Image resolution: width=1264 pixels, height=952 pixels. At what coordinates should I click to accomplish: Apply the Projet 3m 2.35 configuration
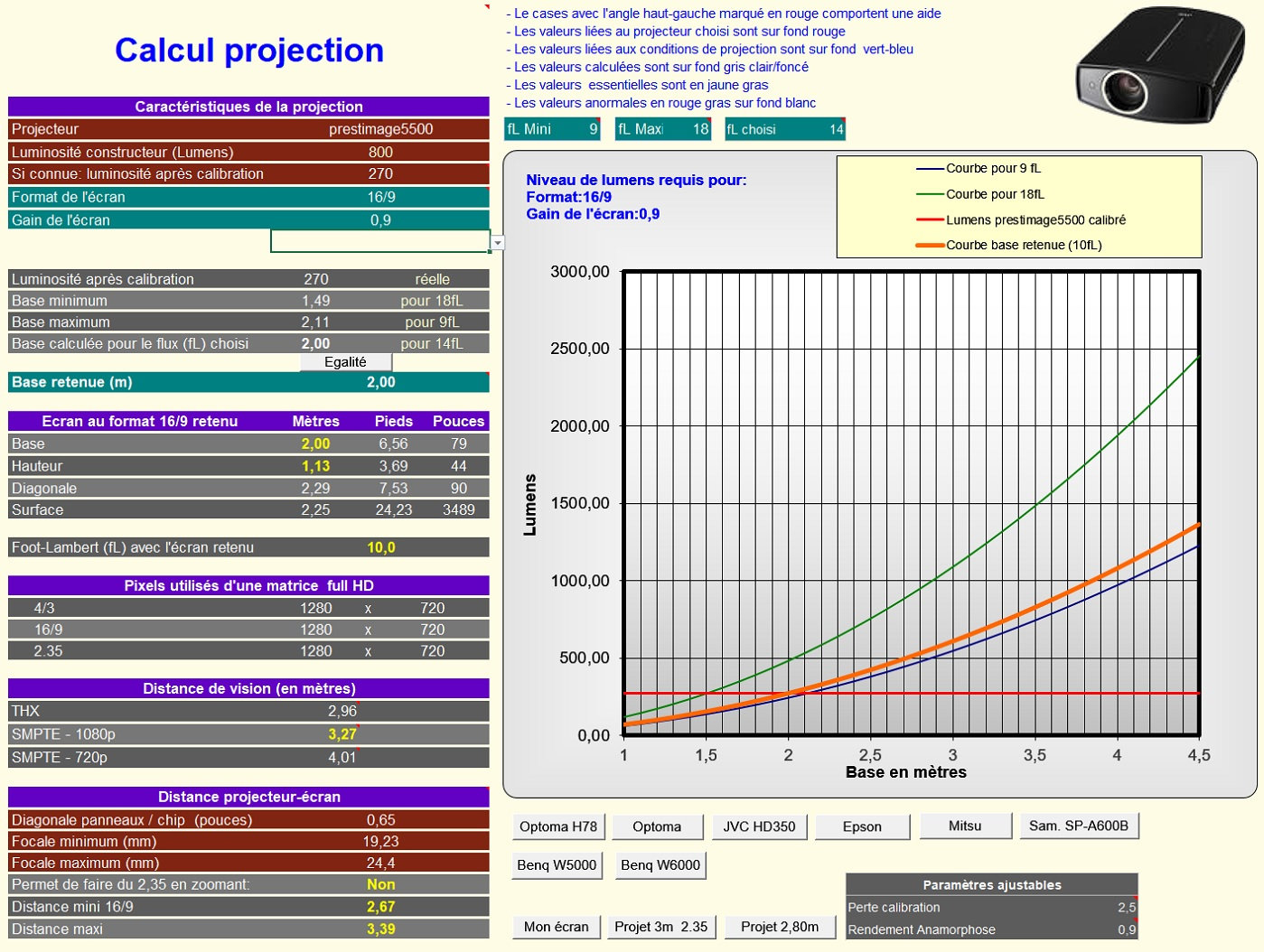(661, 927)
